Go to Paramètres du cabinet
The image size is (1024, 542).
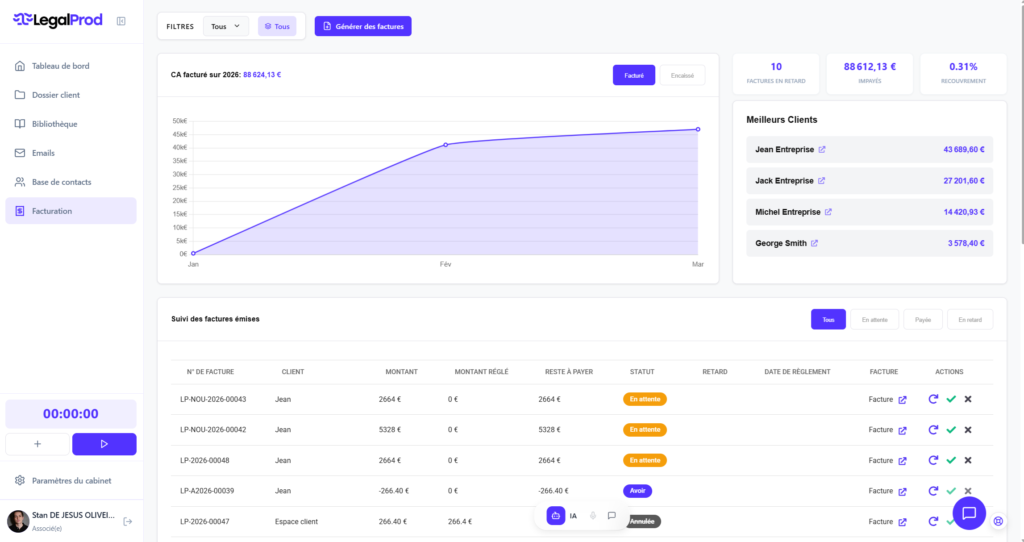click(71, 481)
